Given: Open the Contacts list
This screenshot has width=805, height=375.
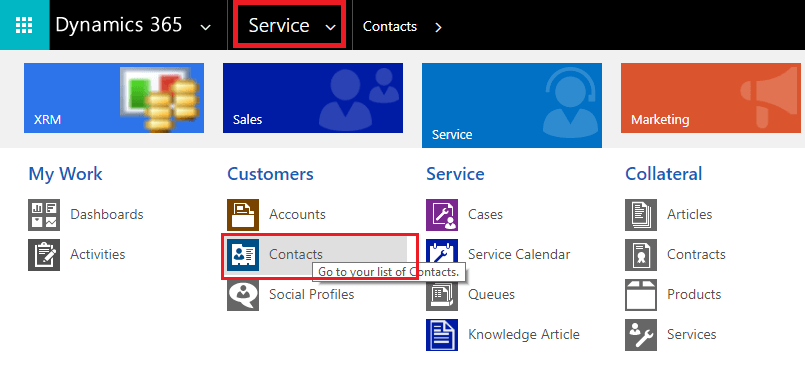Looking at the screenshot, I should point(296,254).
